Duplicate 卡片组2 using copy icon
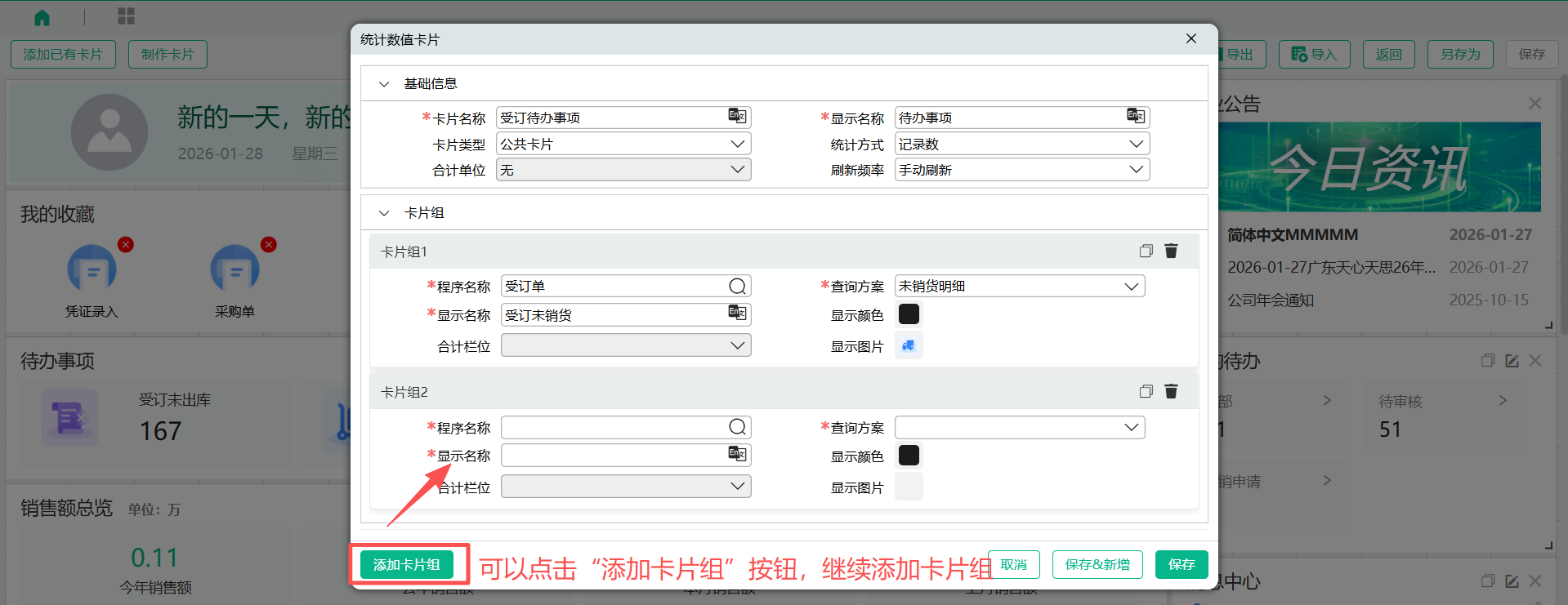Image resolution: width=1568 pixels, height=605 pixels. tap(1146, 391)
